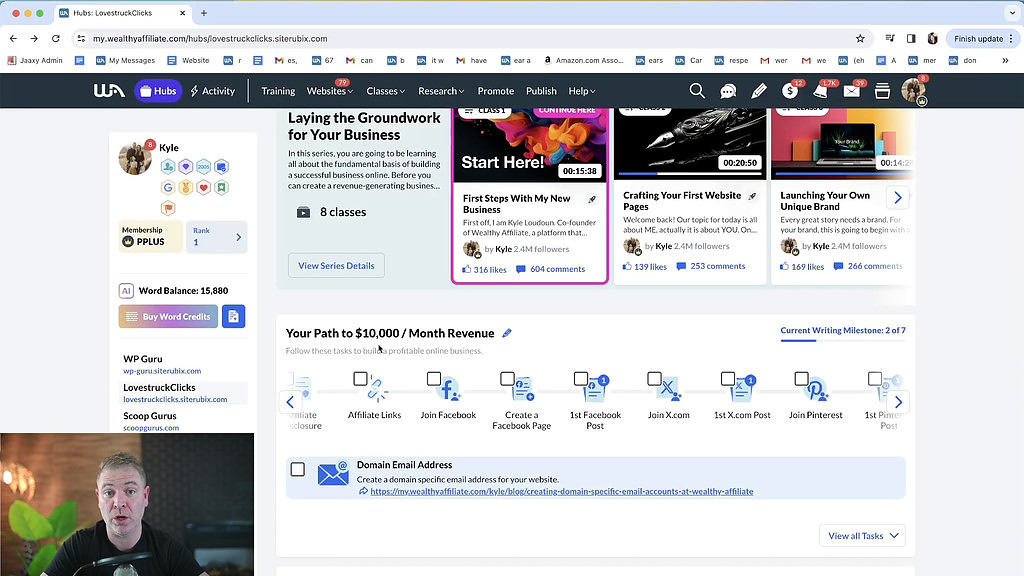Open the search icon in the top navigation
This screenshot has height=576, width=1024.
coord(697,90)
